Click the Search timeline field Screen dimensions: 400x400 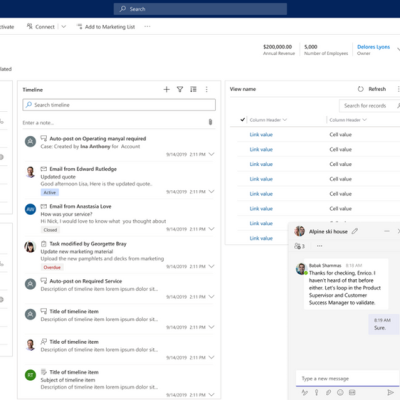point(119,105)
